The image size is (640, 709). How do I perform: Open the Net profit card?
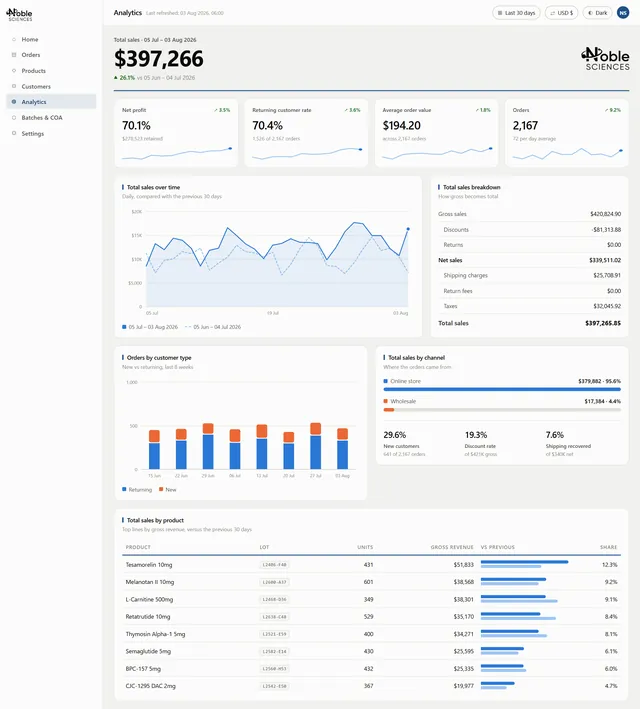pos(176,133)
